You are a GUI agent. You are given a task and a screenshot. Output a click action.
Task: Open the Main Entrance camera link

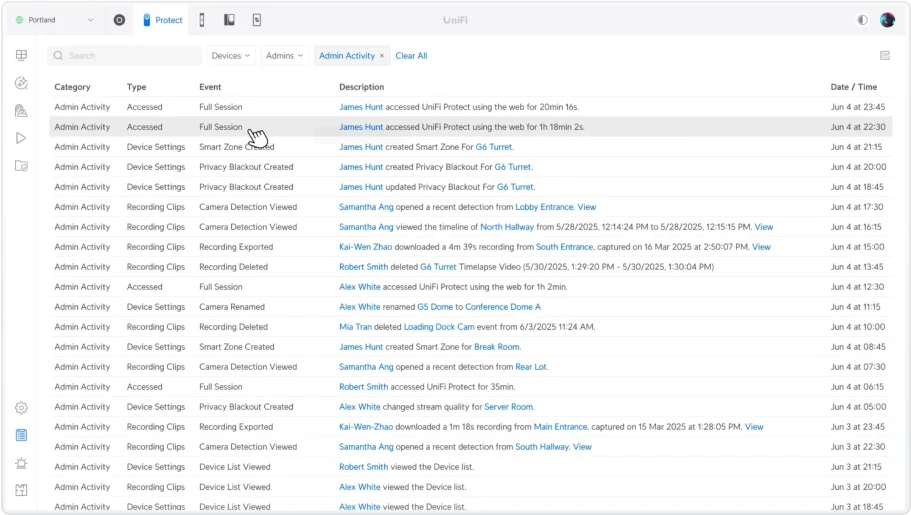click(561, 427)
